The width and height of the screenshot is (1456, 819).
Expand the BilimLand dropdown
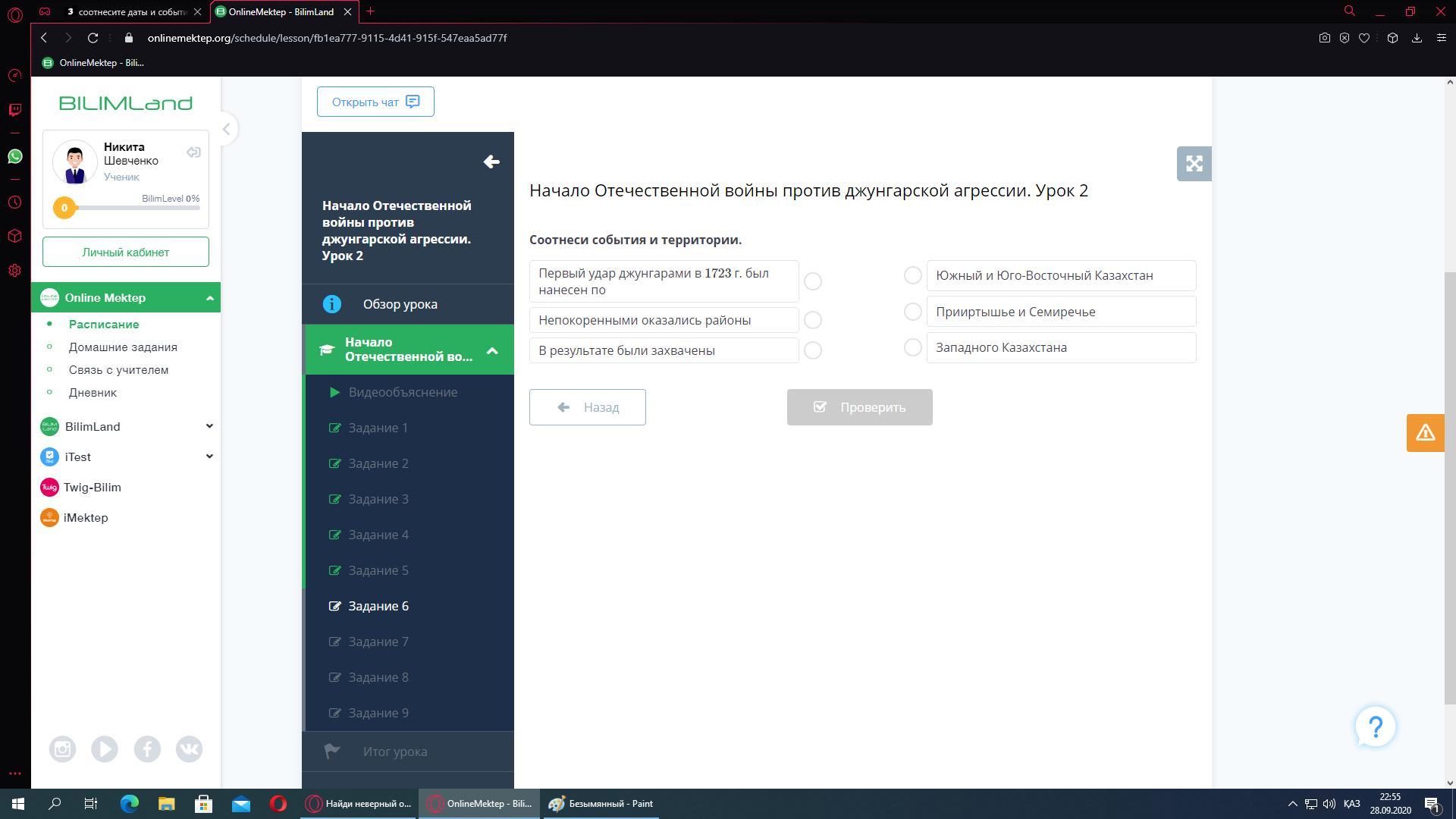tap(209, 426)
